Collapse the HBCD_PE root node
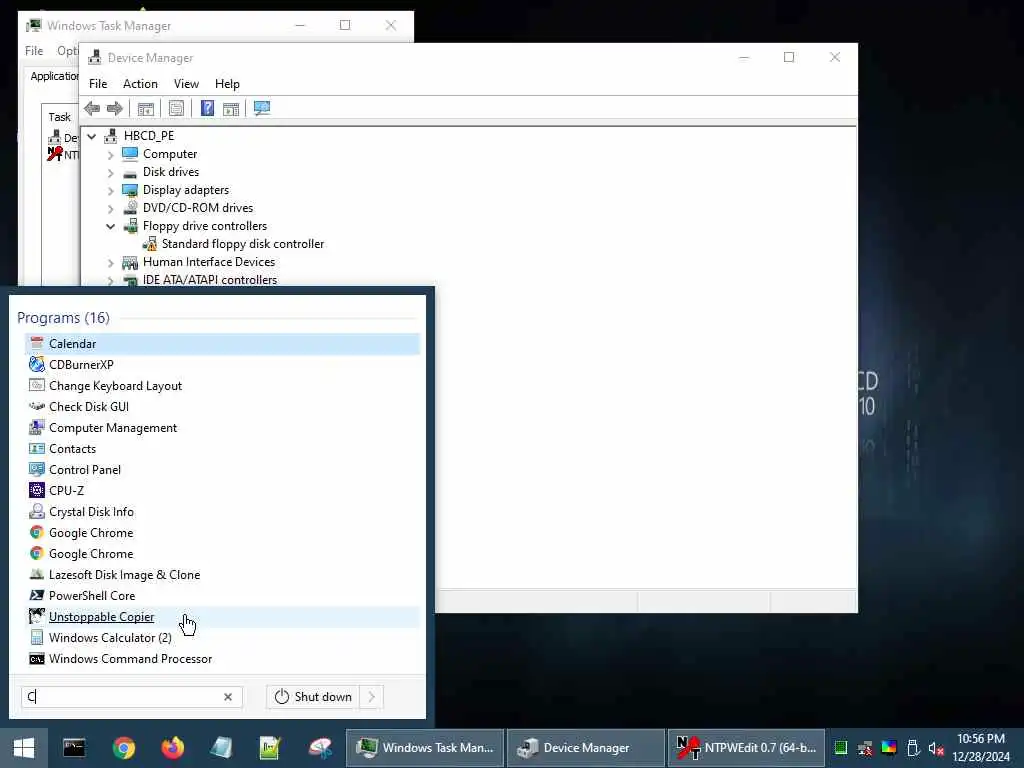This screenshot has height=768, width=1024. point(92,136)
